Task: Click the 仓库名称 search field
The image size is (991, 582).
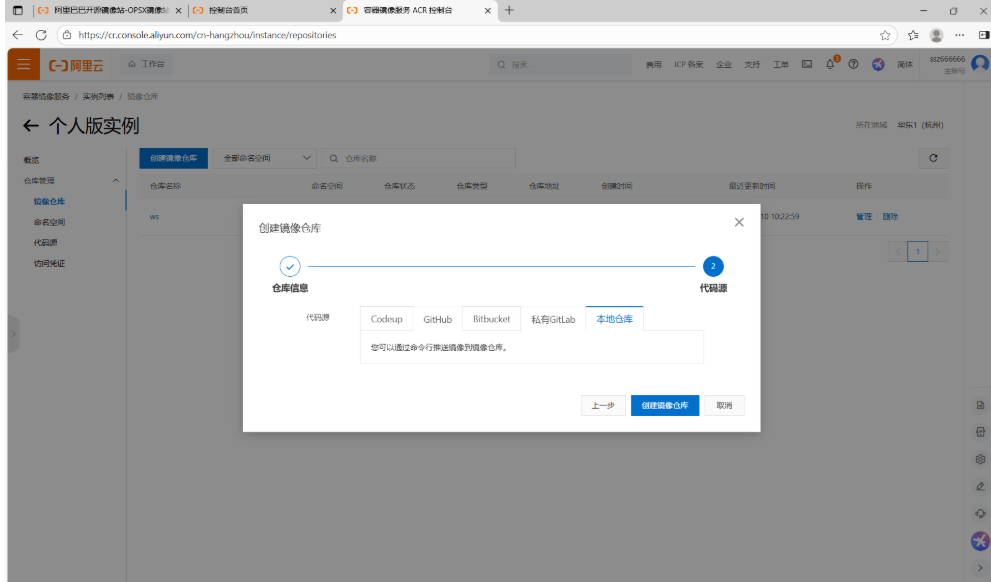Action: (x=418, y=158)
